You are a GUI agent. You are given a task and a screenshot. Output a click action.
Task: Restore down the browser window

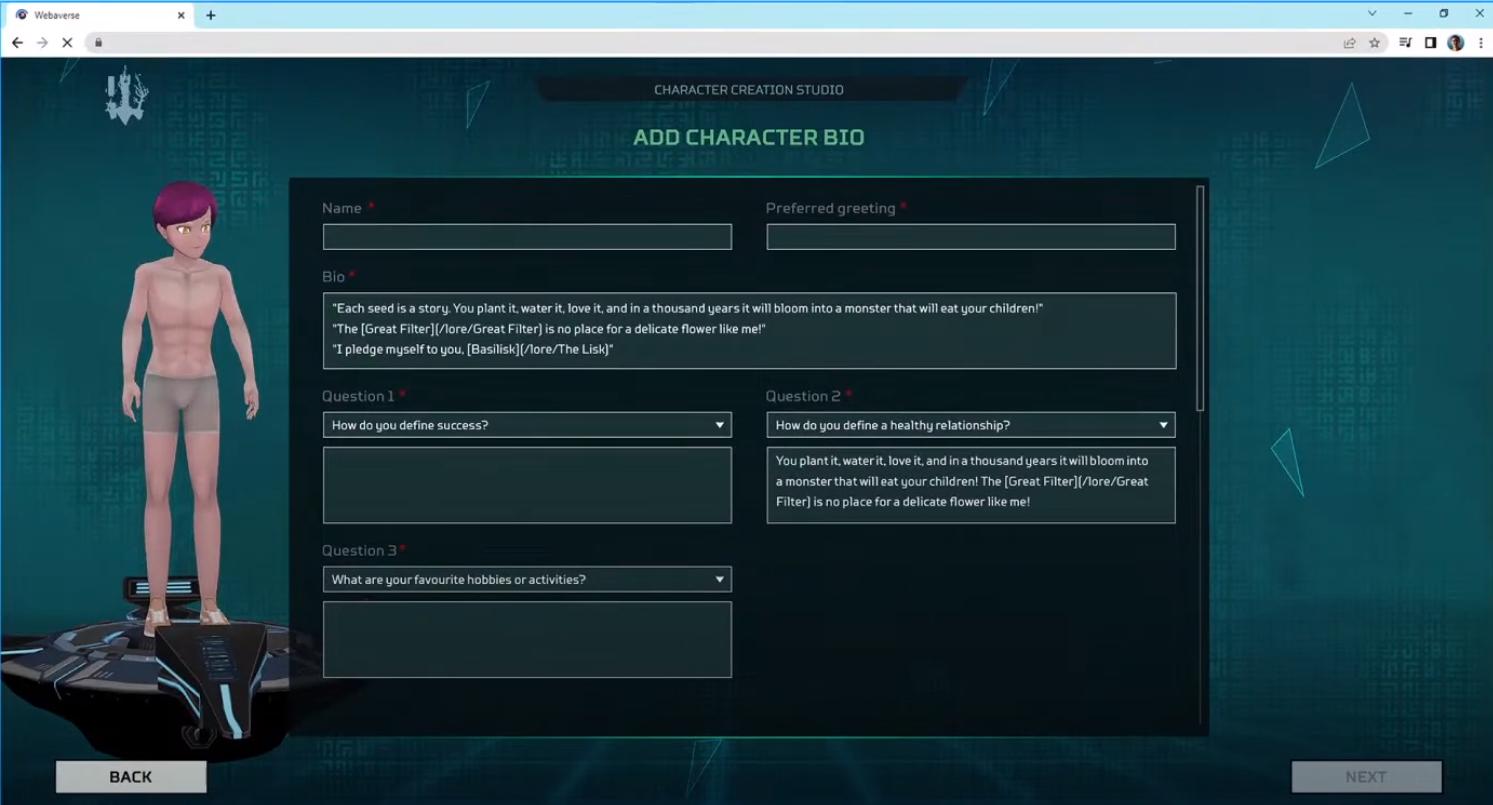click(1444, 14)
